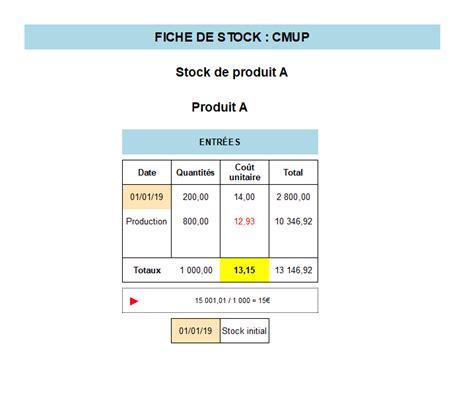Select the 800,00 production quantity cell
The width and height of the screenshot is (474, 402).
(x=196, y=221)
